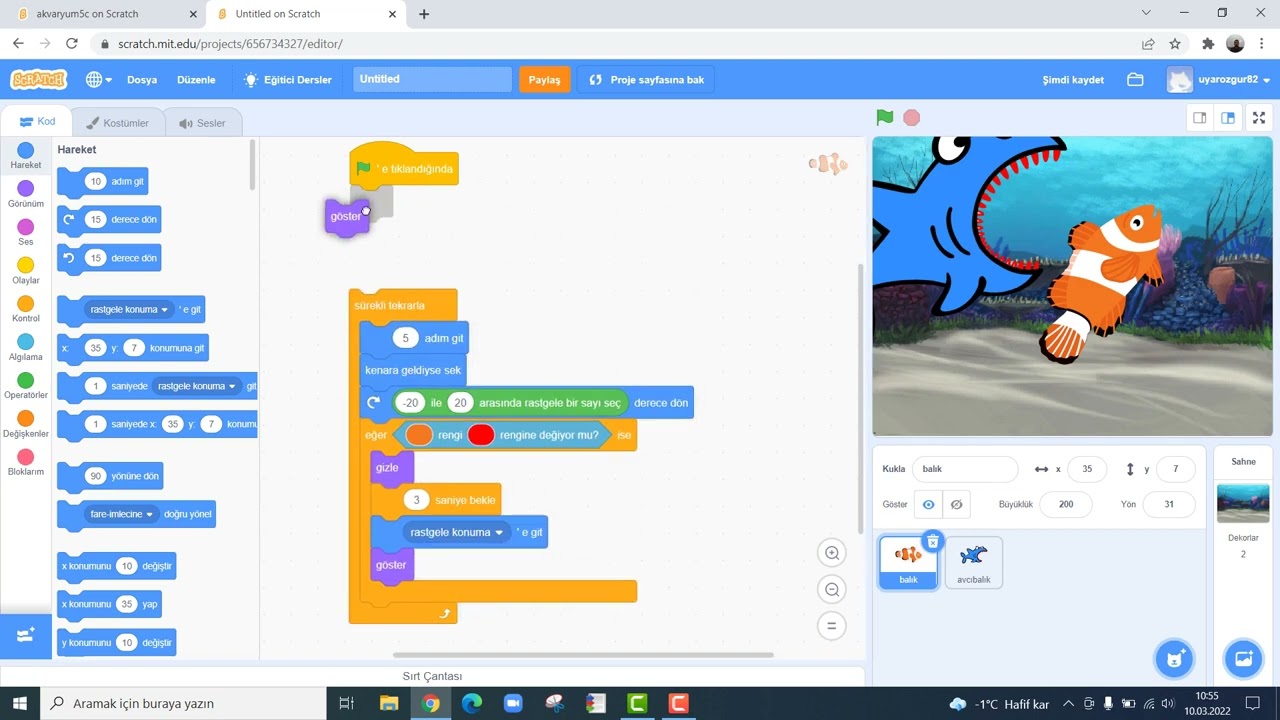The width and height of the screenshot is (1280, 720).
Task: Select the Algılama block category
Action: tap(26, 348)
